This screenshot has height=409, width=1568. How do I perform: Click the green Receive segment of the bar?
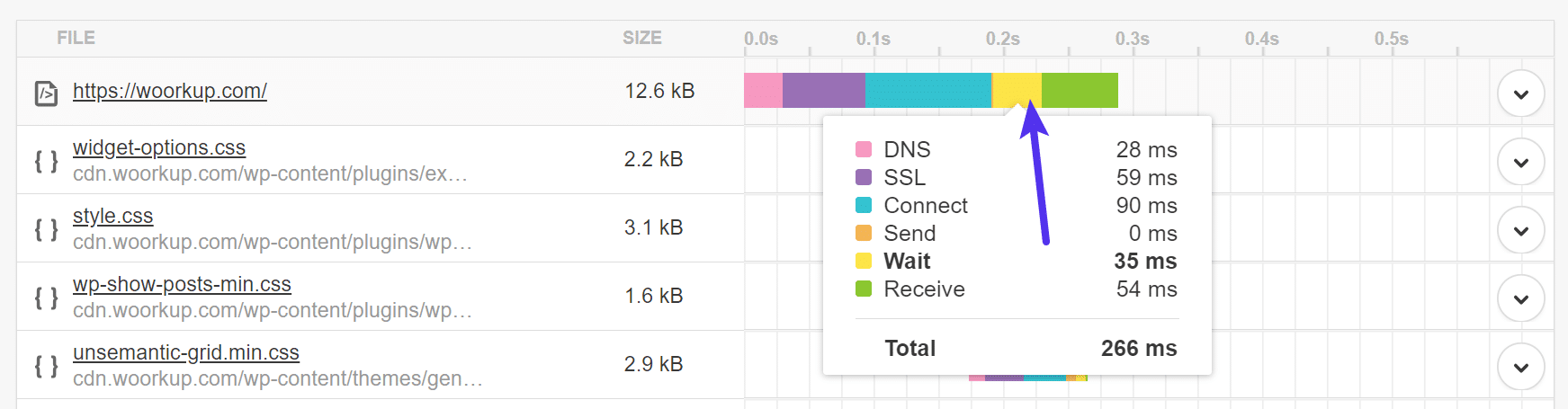(1080, 91)
